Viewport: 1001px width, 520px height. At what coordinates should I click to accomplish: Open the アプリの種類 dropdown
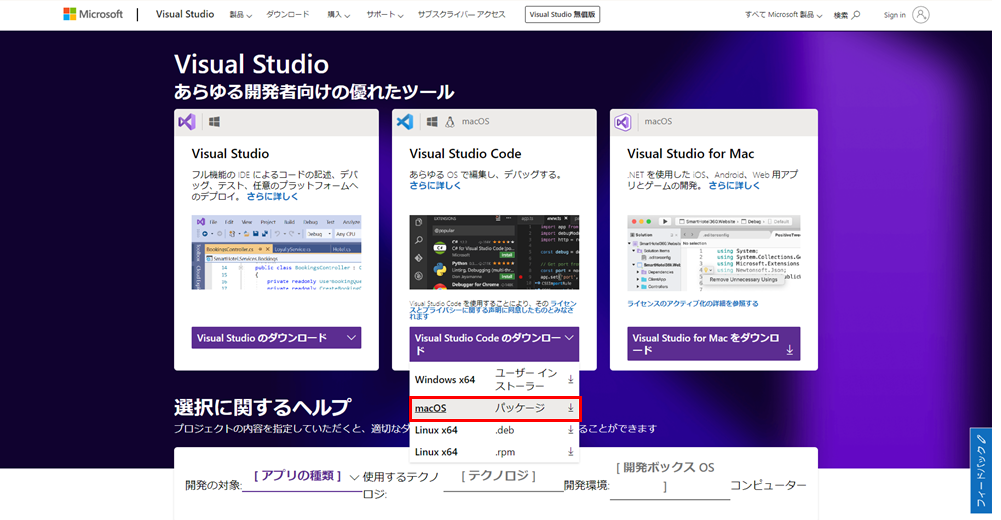click(301, 477)
